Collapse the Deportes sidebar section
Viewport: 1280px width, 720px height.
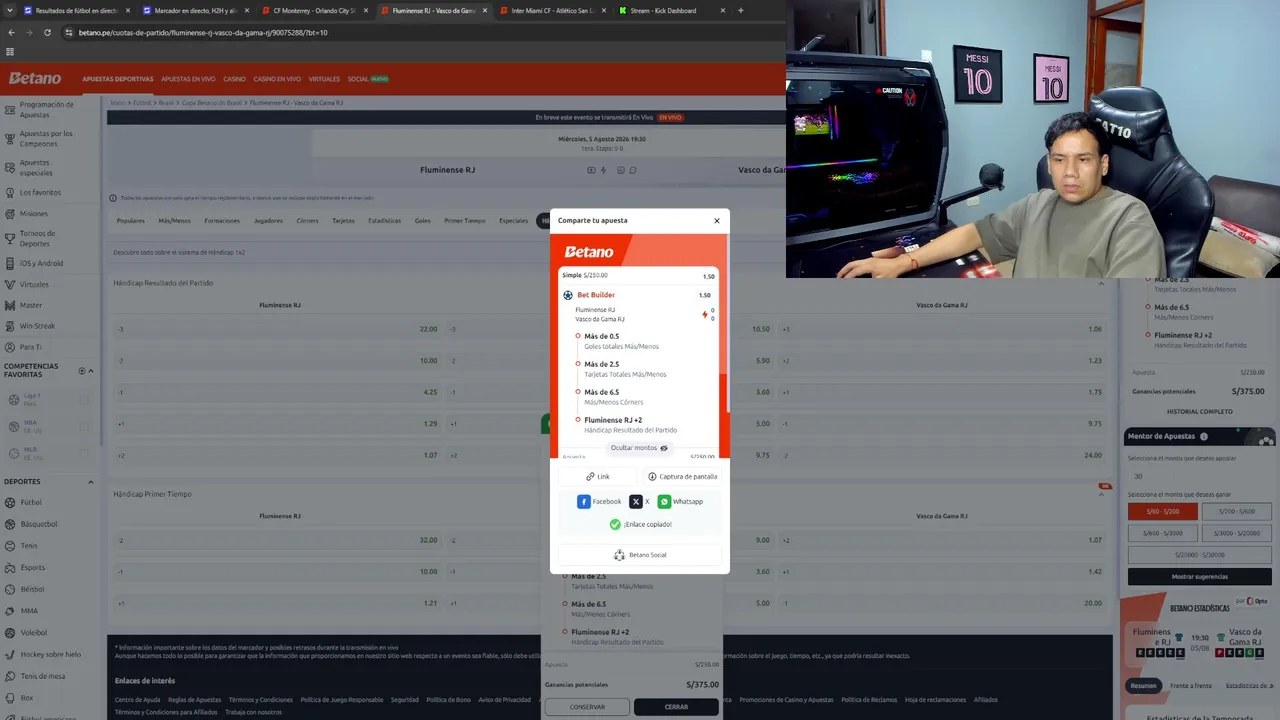91,482
